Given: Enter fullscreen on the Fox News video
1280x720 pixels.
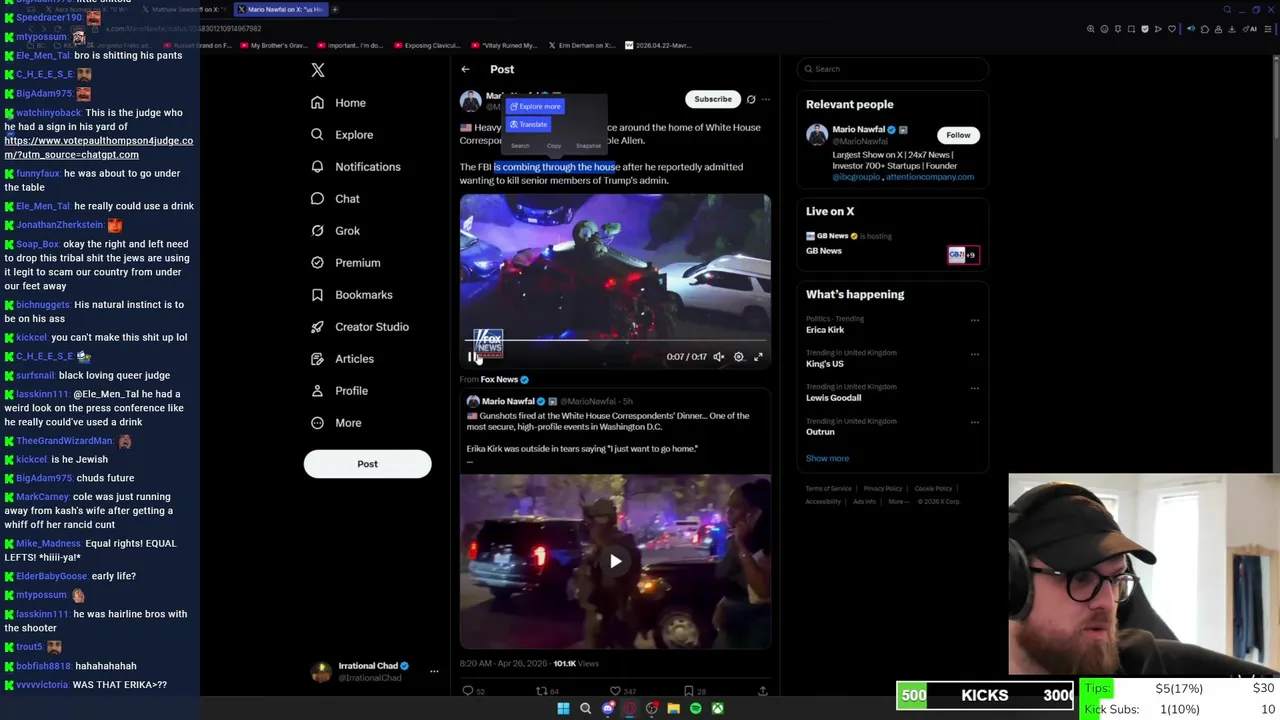Looking at the screenshot, I should click(758, 357).
